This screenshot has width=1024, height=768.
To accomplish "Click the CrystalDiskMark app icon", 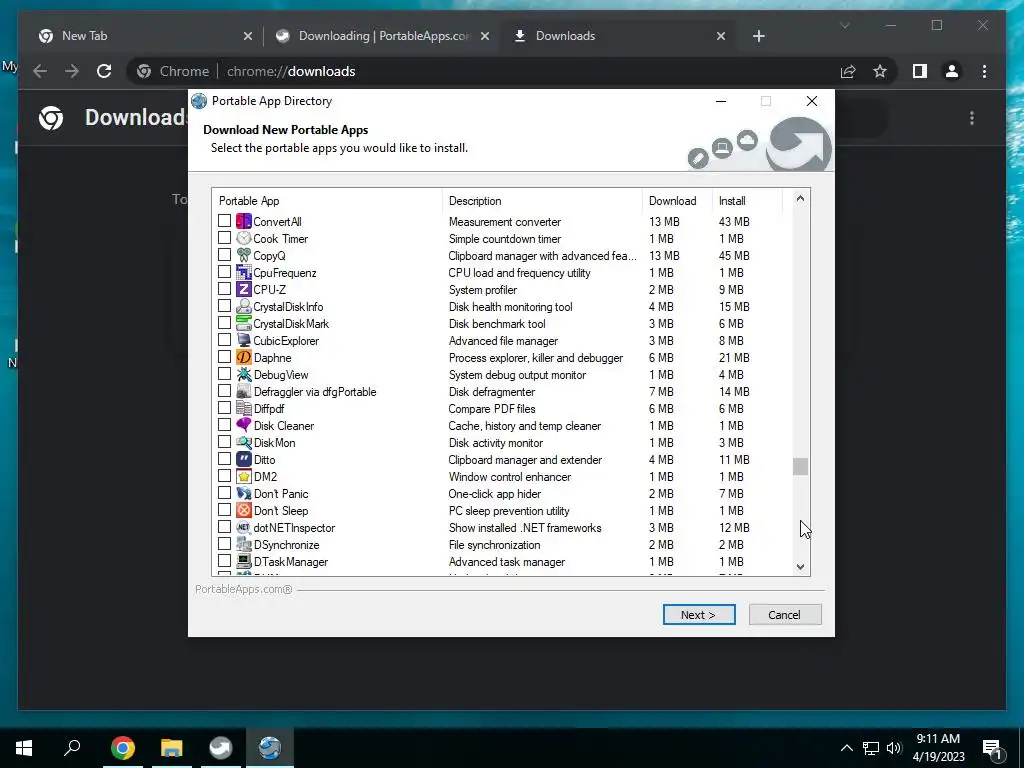I will [x=244, y=323].
